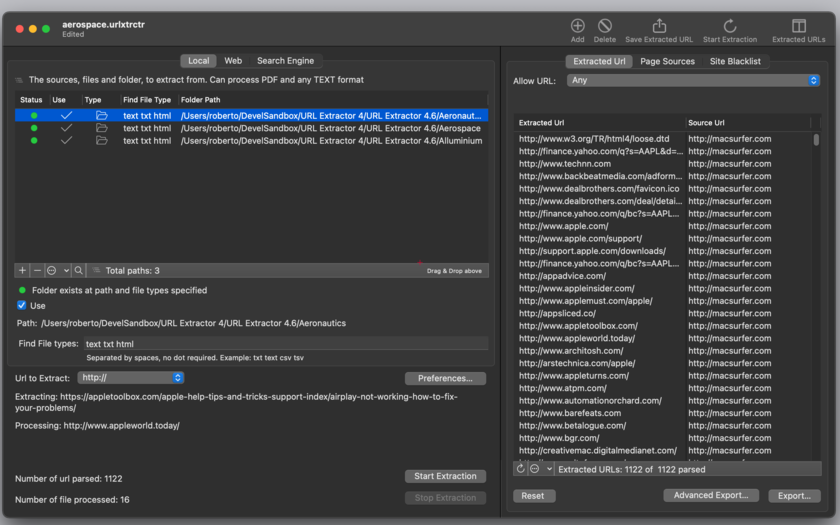The height and width of the screenshot is (525, 840).
Task: Uncheck the Use checkbox below folder status
Action: pos(21,305)
